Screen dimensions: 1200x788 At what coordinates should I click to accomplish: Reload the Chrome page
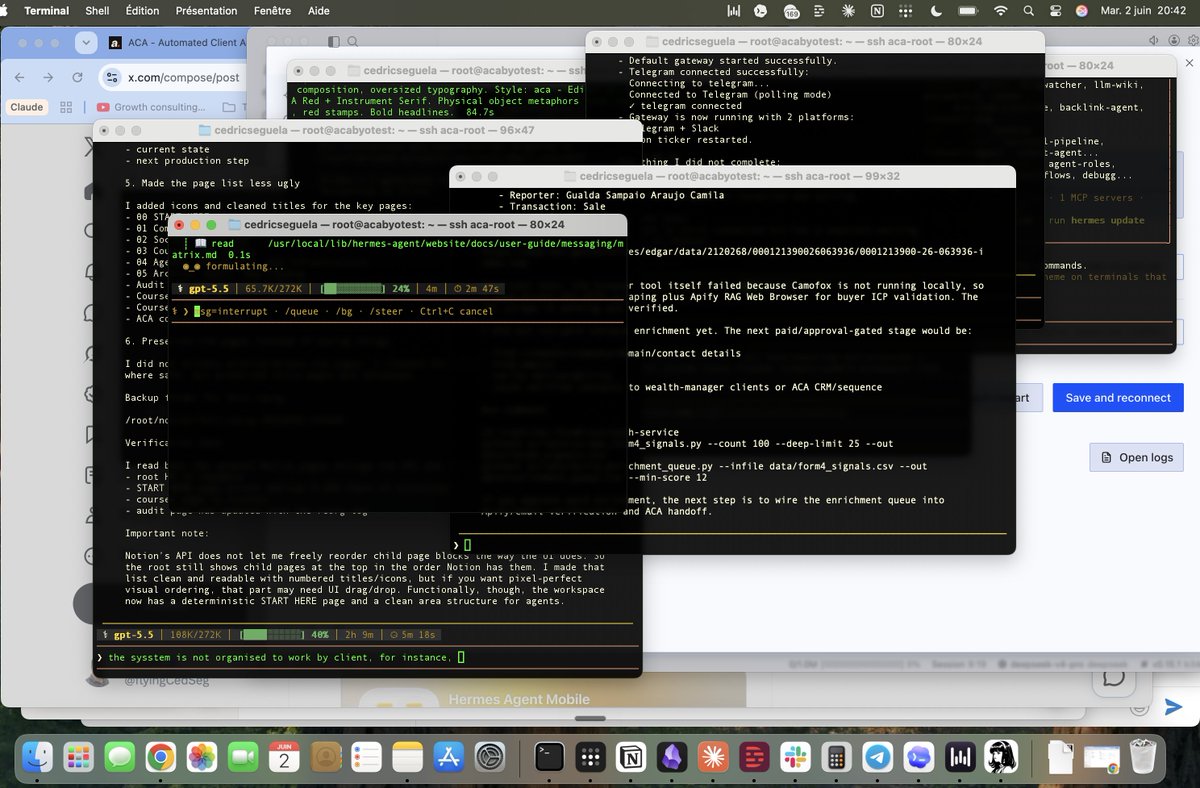pyautogui.click(x=77, y=77)
